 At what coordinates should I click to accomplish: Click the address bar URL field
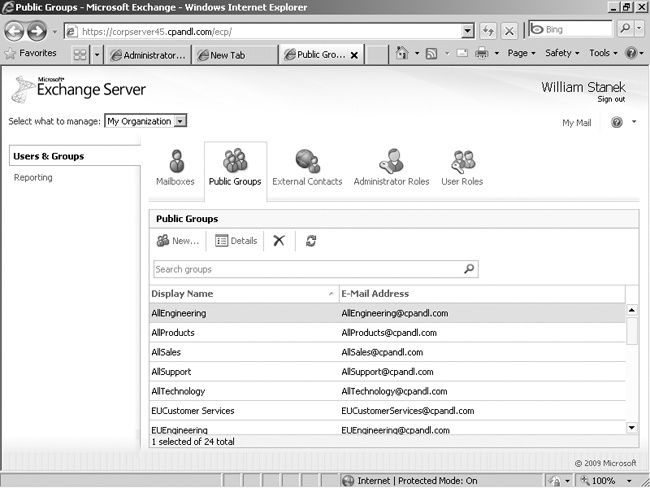(x=263, y=32)
